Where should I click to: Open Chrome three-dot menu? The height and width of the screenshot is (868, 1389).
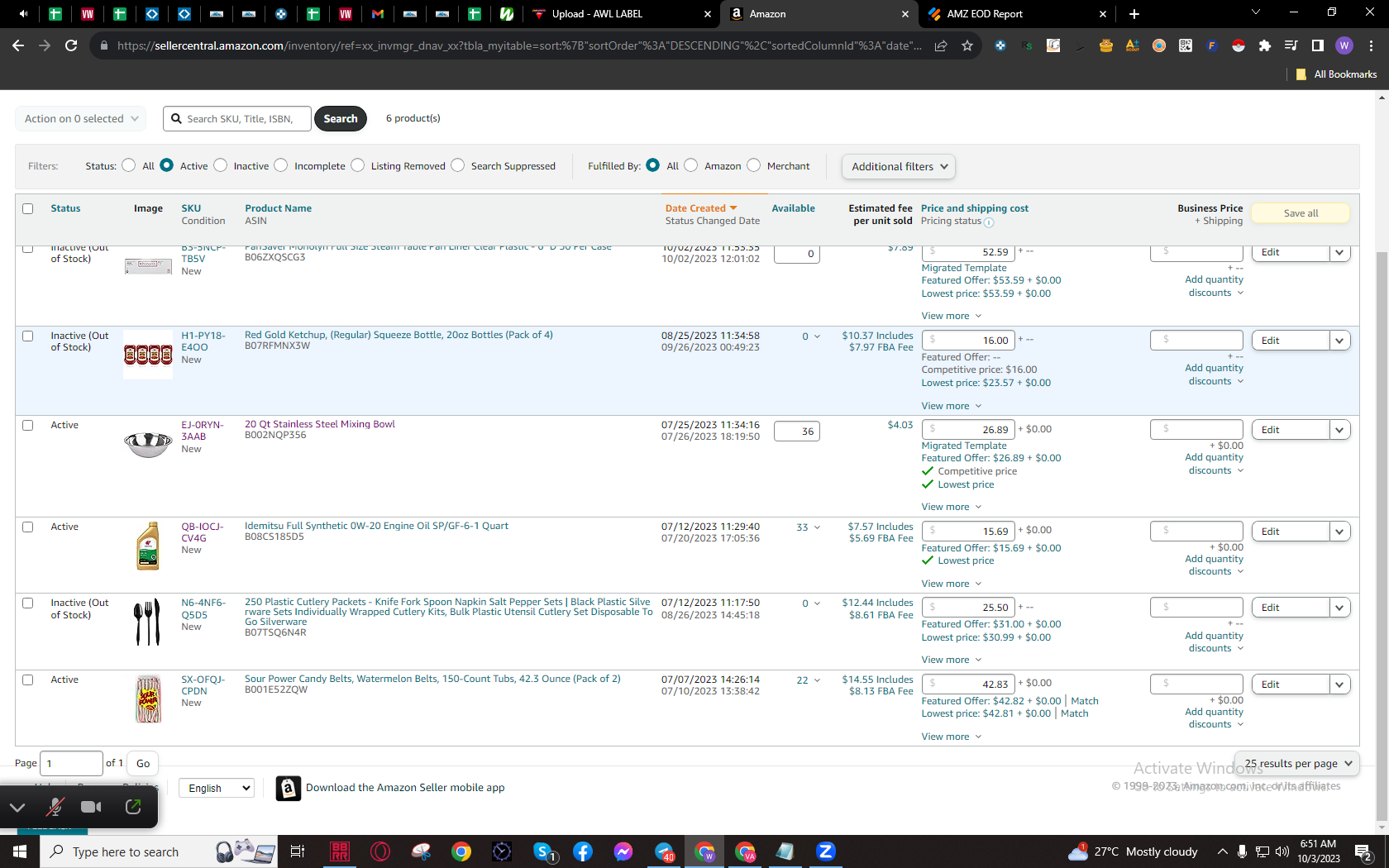tap(1372, 45)
